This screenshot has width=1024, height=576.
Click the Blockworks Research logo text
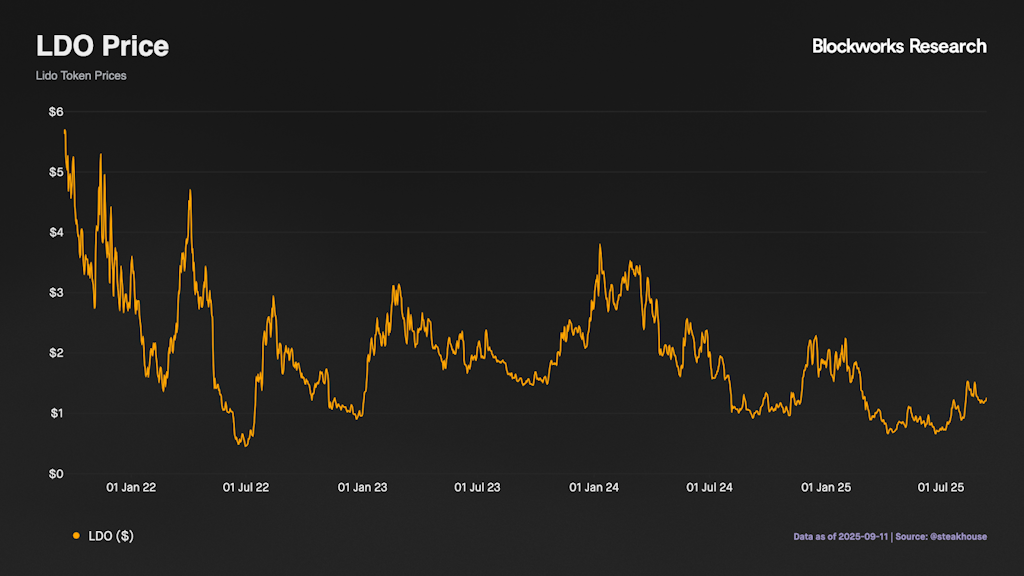899,46
